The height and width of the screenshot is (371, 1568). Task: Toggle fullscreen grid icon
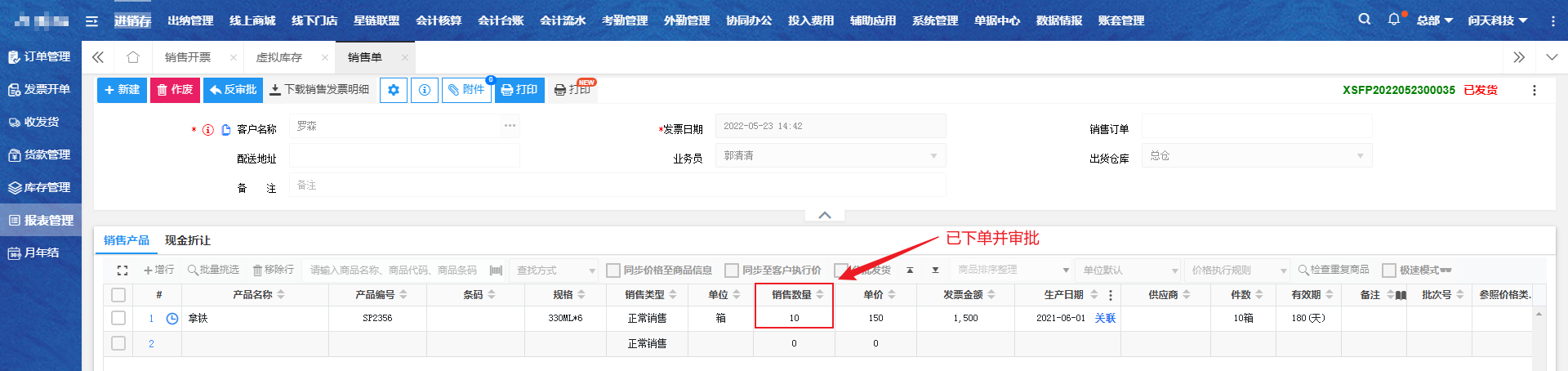pyautogui.click(x=122, y=270)
